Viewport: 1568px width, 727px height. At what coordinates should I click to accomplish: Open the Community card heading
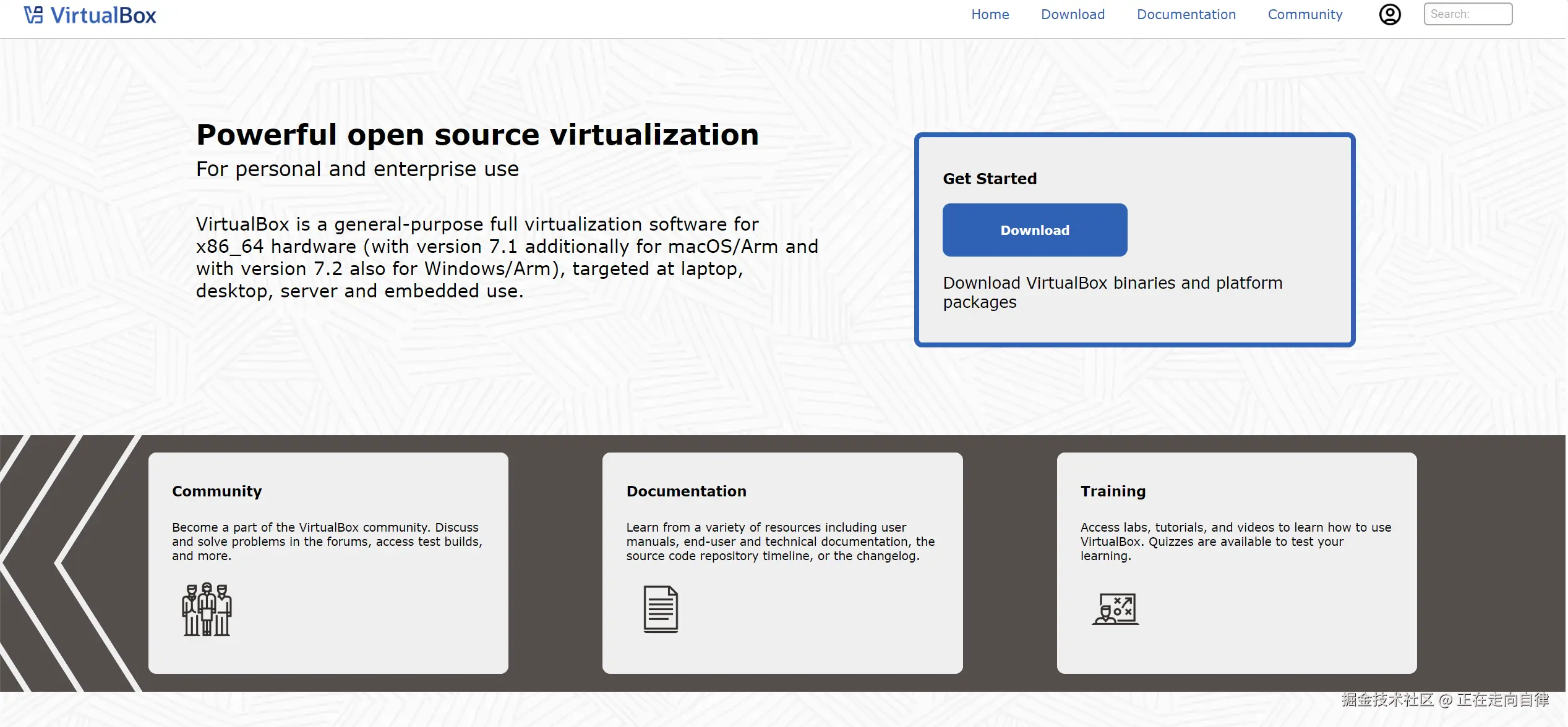tap(216, 491)
